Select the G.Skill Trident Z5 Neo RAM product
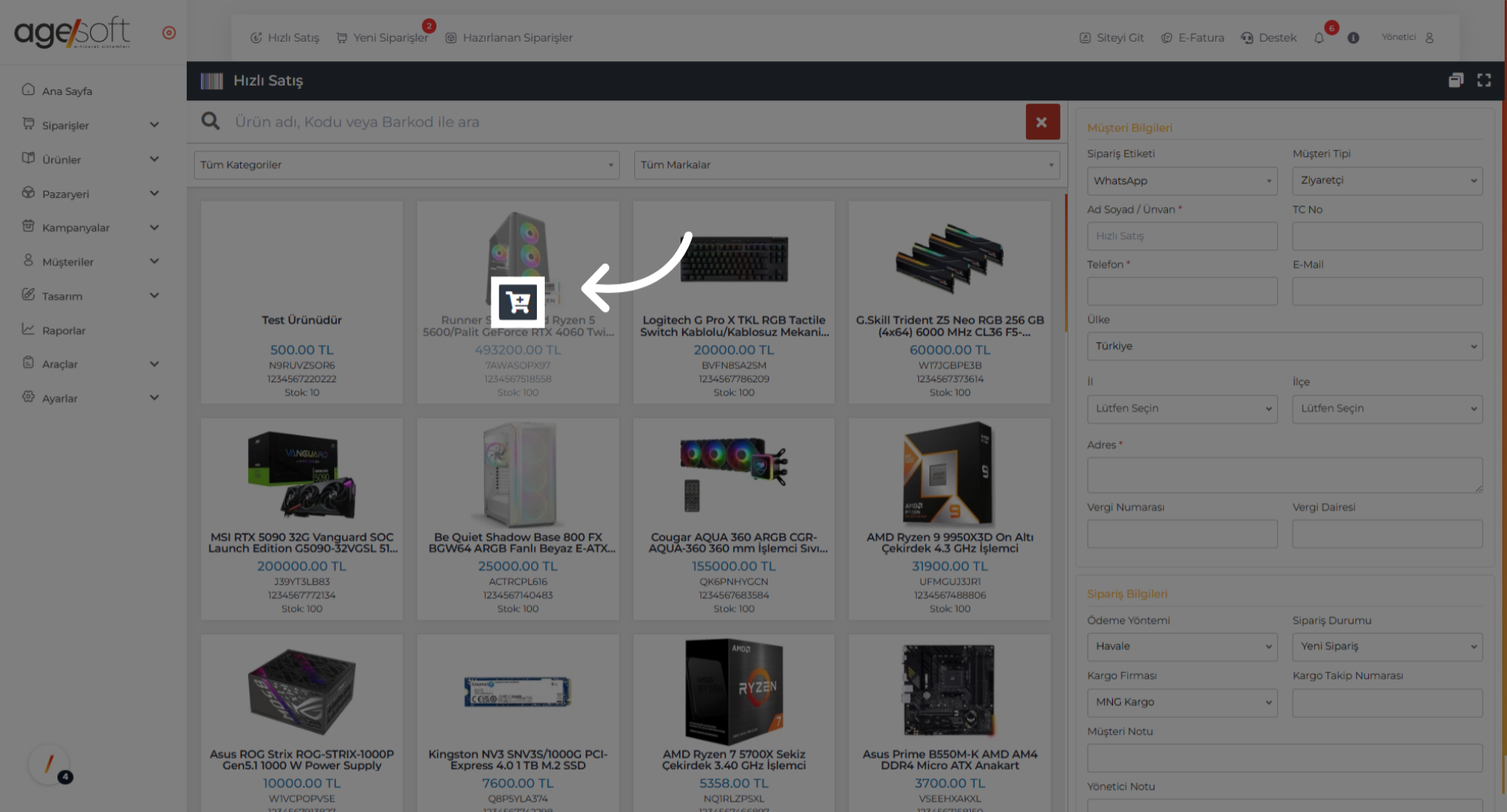The width and height of the screenshot is (1507, 812). (950, 303)
